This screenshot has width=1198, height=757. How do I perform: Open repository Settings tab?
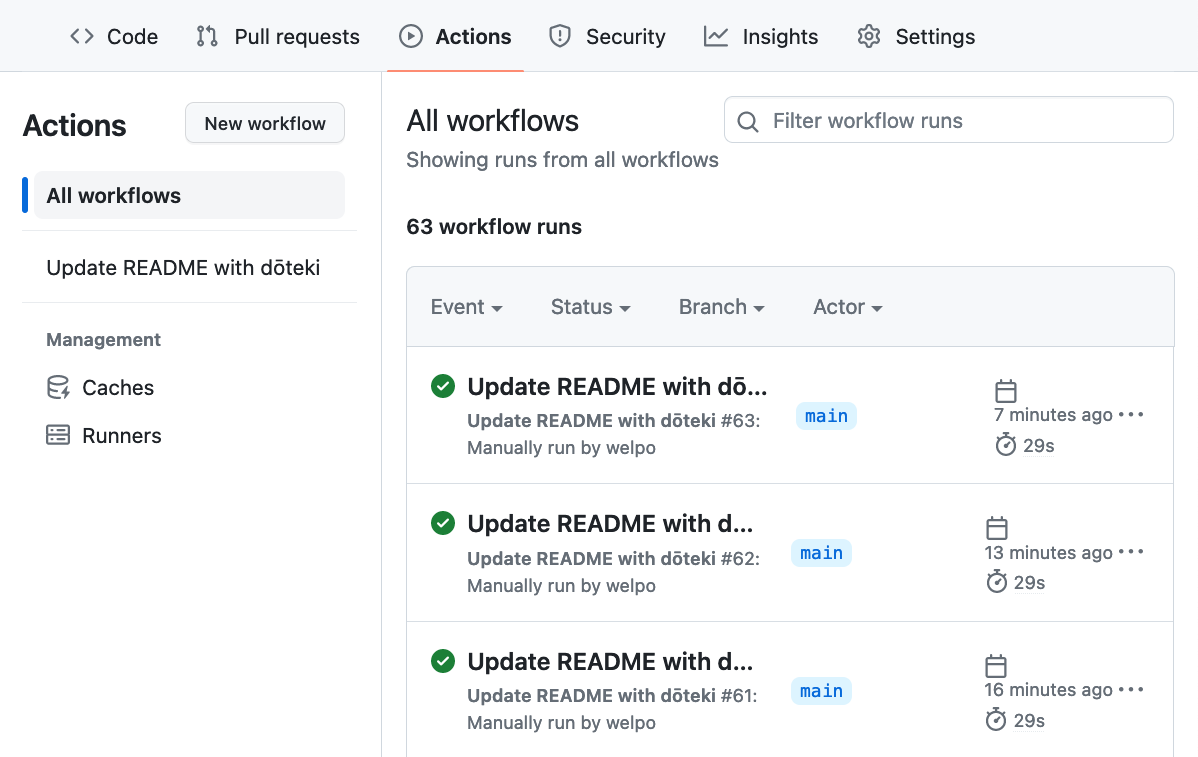coord(916,37)
